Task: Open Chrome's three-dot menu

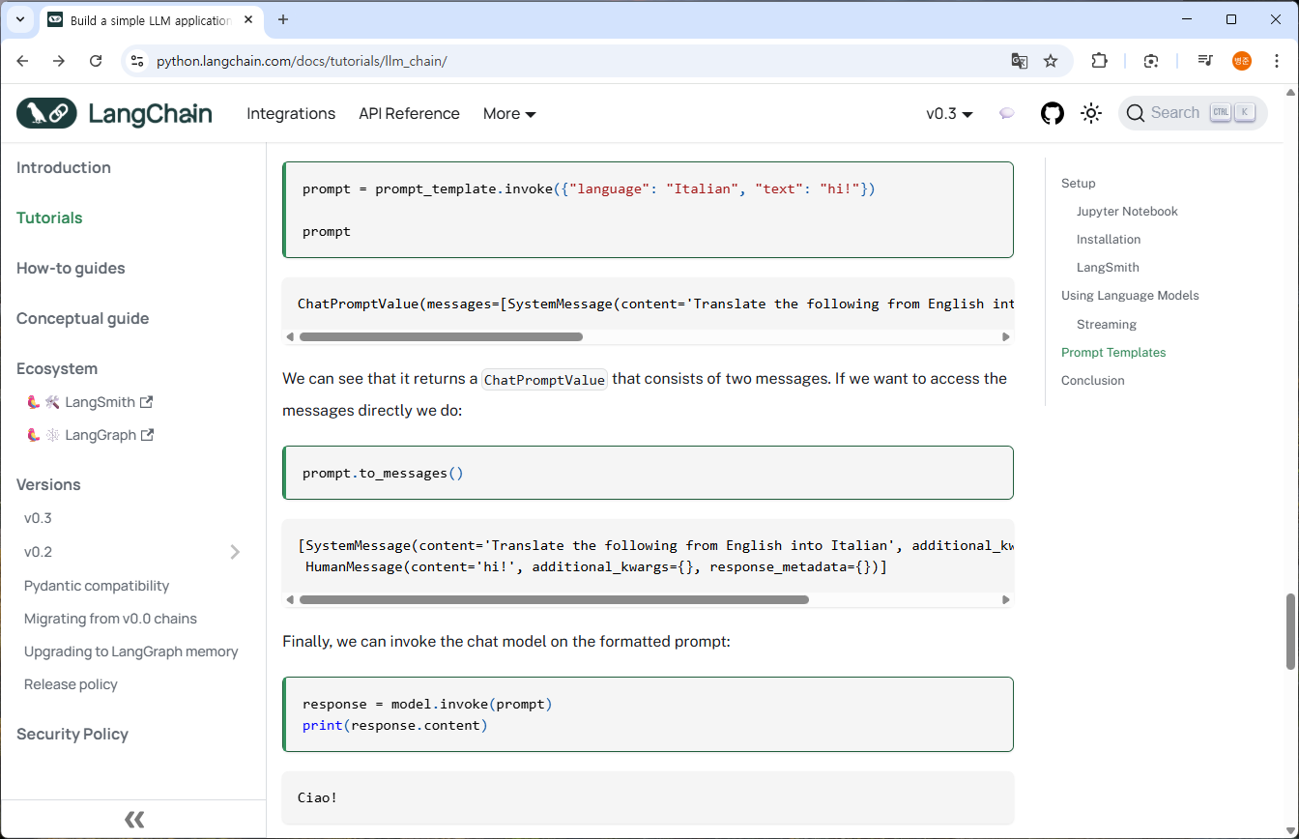Action: 1276,61
